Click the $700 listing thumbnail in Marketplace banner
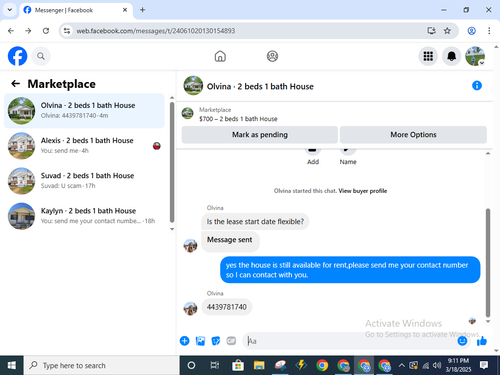The height and width of the screenshot is (375, 500). coord(187,113)
